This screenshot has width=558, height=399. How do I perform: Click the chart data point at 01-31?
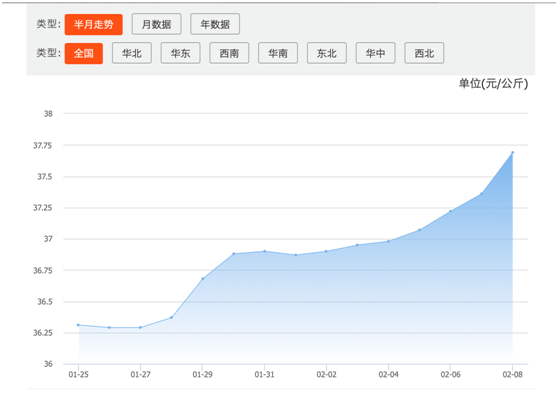click(264, 251)
